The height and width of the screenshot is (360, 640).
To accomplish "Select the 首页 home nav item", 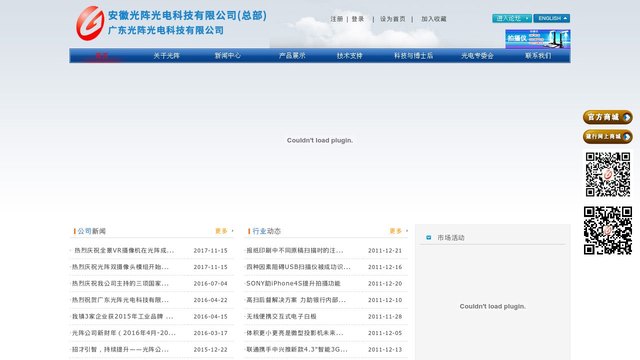I will (101, 56).
